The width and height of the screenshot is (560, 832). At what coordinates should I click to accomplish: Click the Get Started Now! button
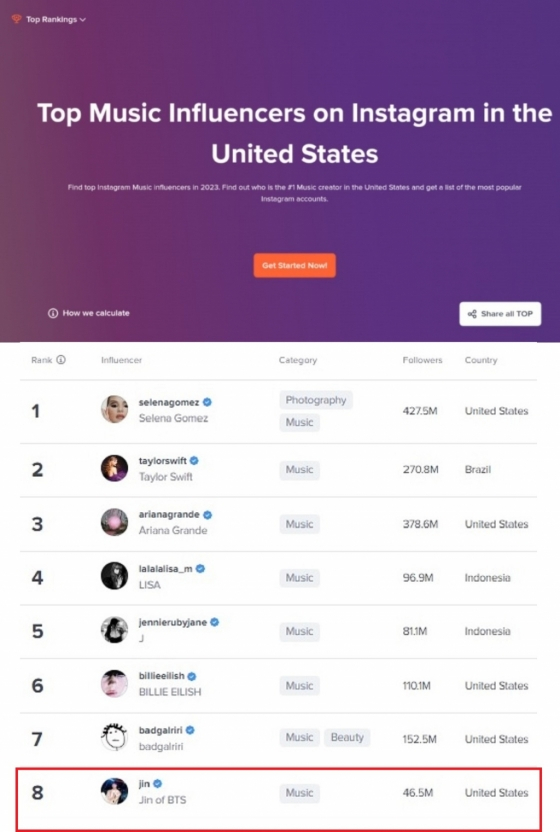295,265
